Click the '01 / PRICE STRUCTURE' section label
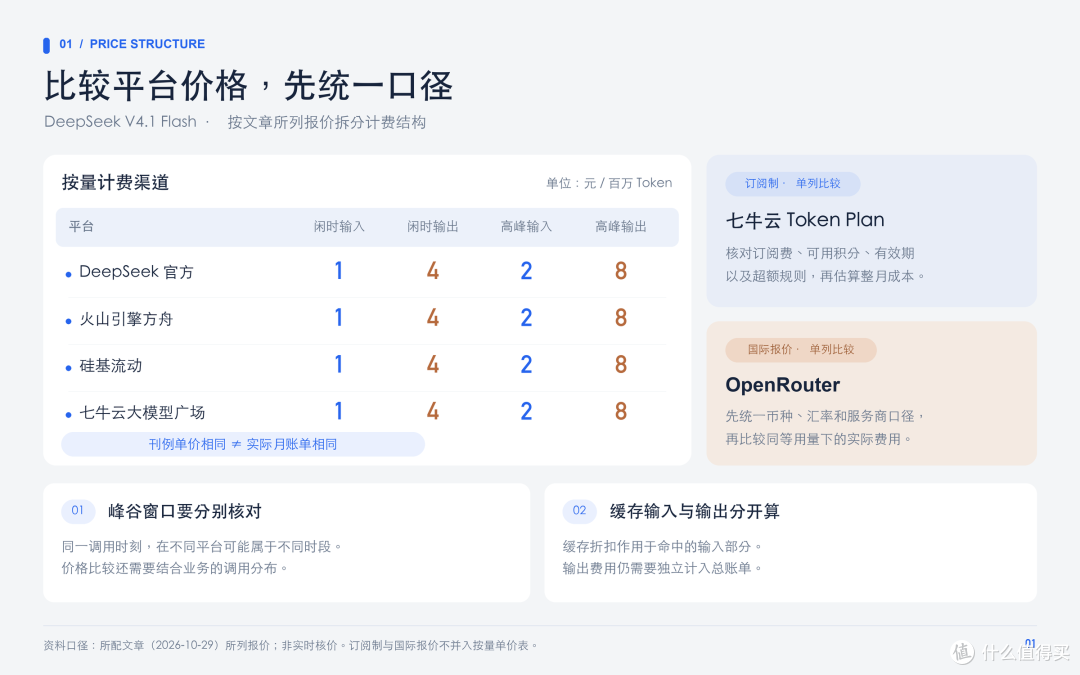This screenshot has width=1080, height=675. click(x=132, y=44)
